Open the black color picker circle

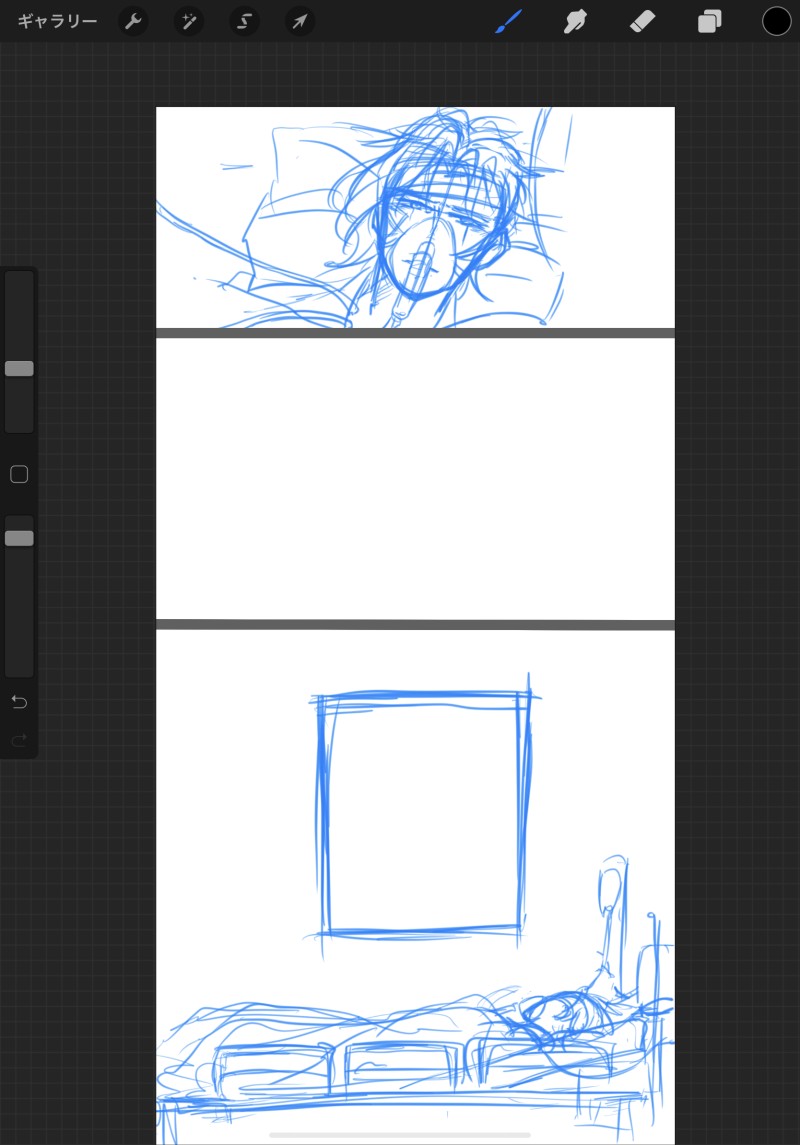click(777, 21)
